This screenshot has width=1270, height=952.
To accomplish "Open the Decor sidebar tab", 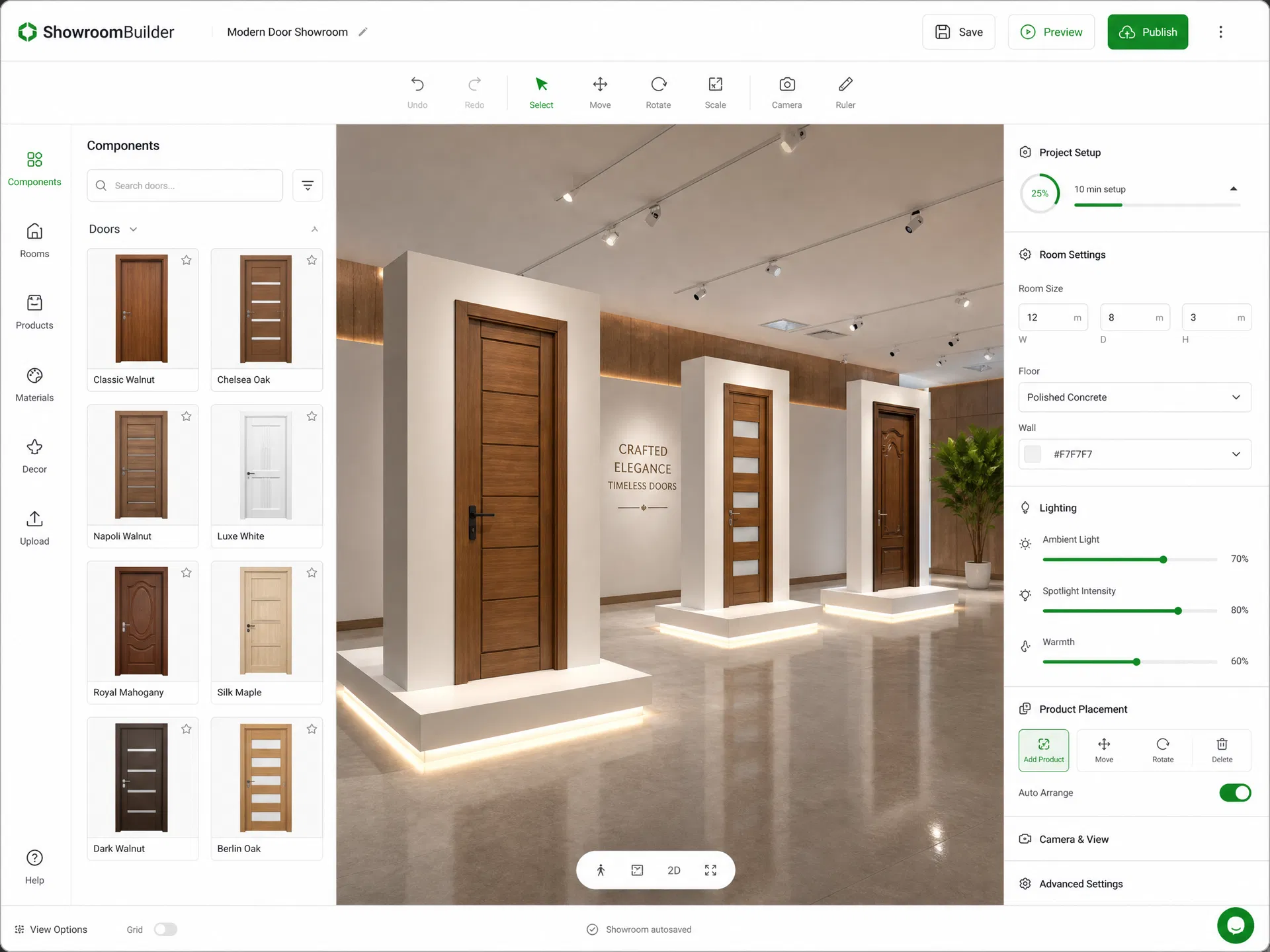I will [x=34, y=457].
